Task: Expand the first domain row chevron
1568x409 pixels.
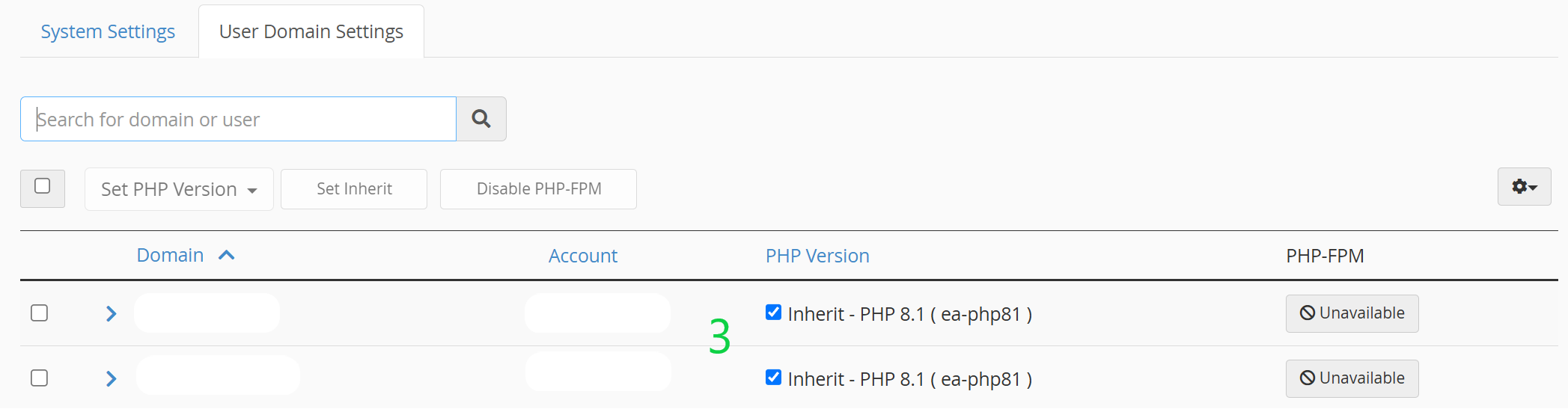Action: tap(112, 314)
